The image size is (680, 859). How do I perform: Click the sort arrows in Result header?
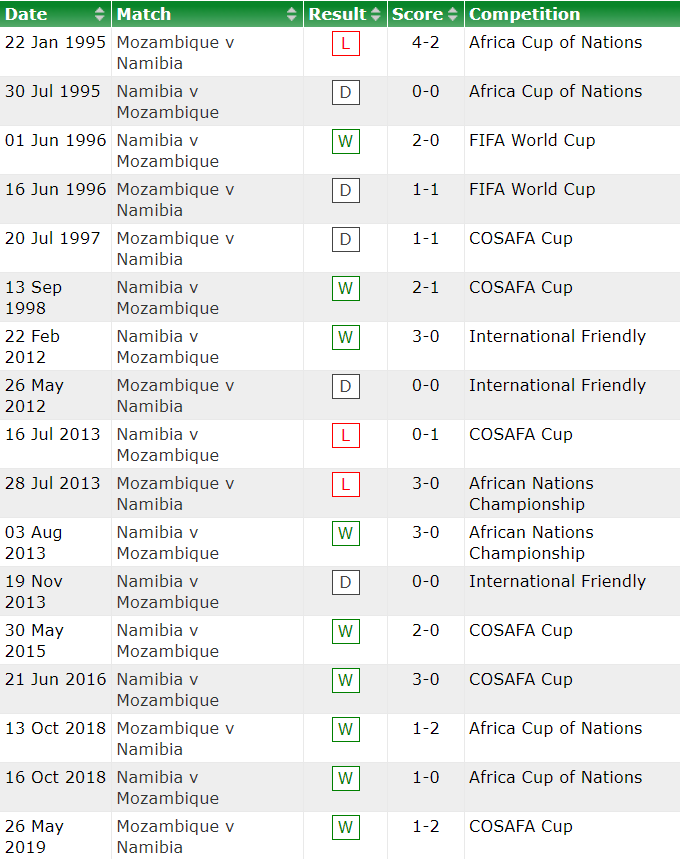click(376, 14)
